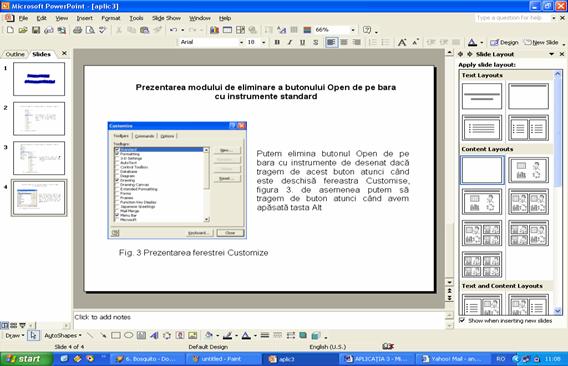Expand the Slide Layout task pane menu arrow
Image resolution: width=568 pixels, height=366 pixels.
point(551,54)
